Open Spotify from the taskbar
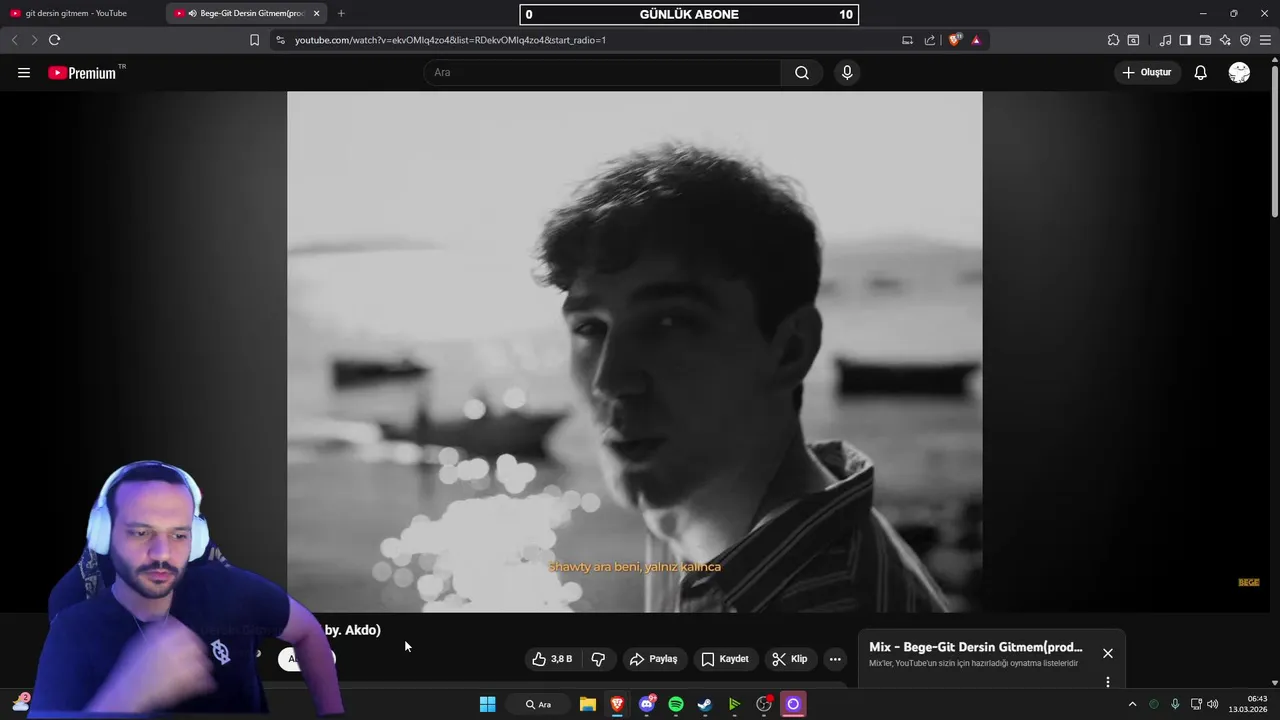1280x720 pixels. tap(676, 704)
